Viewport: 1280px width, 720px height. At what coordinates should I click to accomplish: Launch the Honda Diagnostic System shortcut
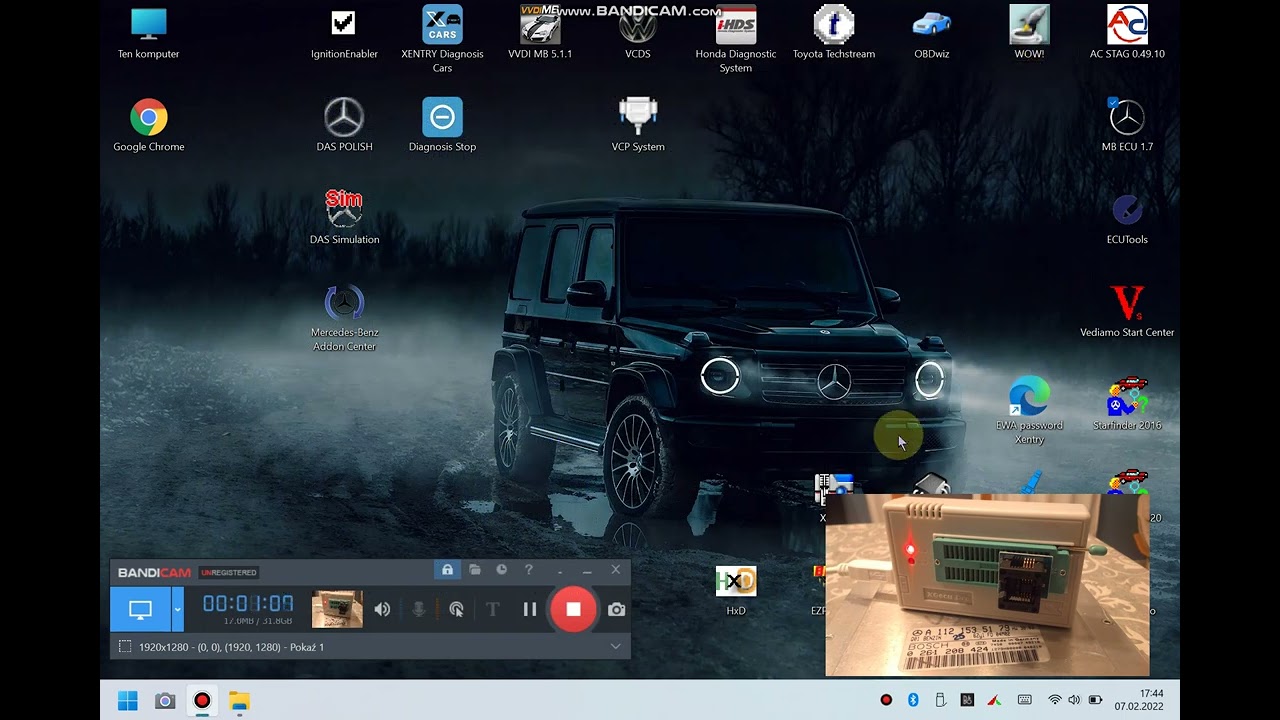(x=736, y=40)
